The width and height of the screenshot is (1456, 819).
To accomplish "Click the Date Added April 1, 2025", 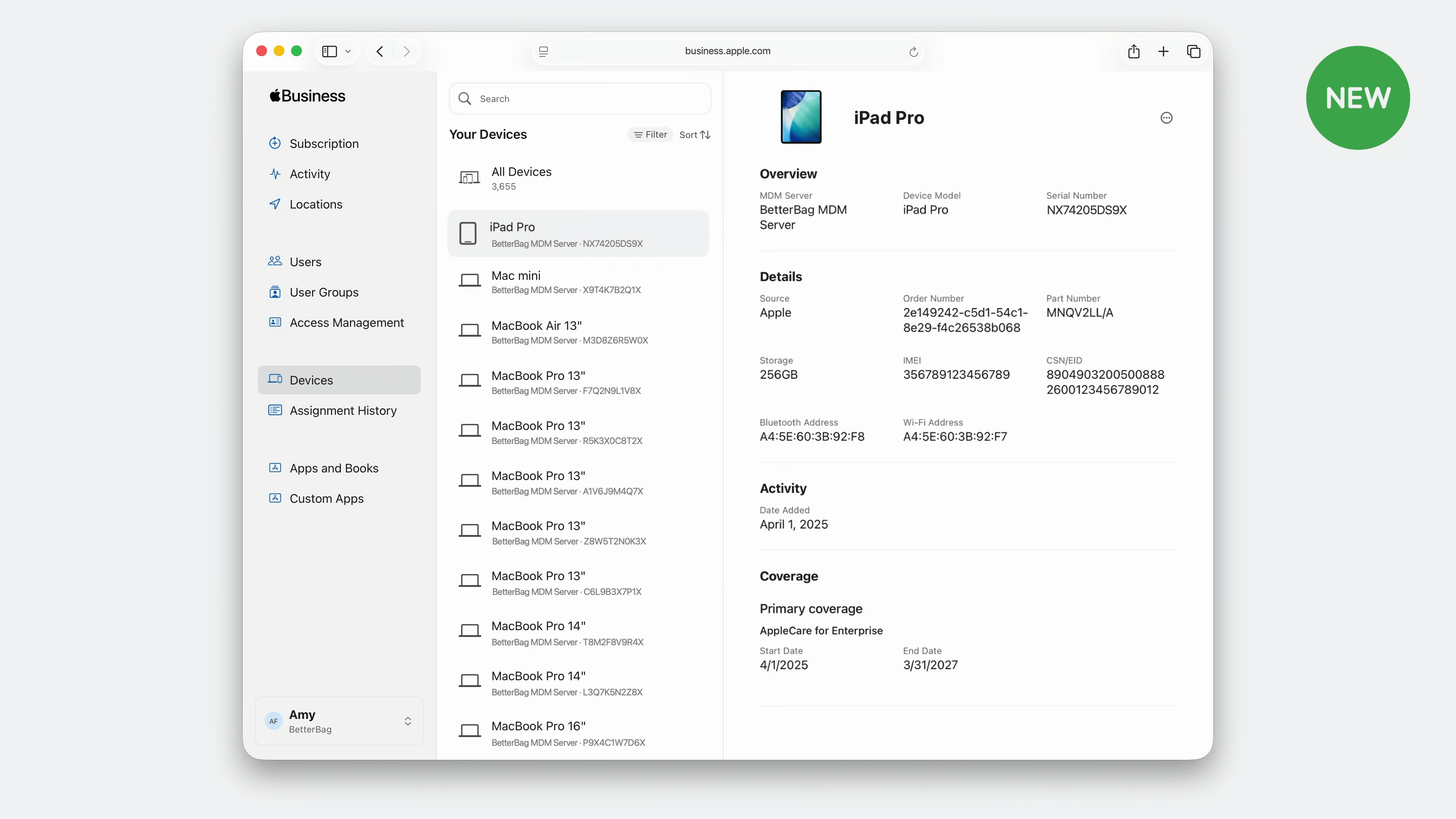I will (x=794, y=524).
